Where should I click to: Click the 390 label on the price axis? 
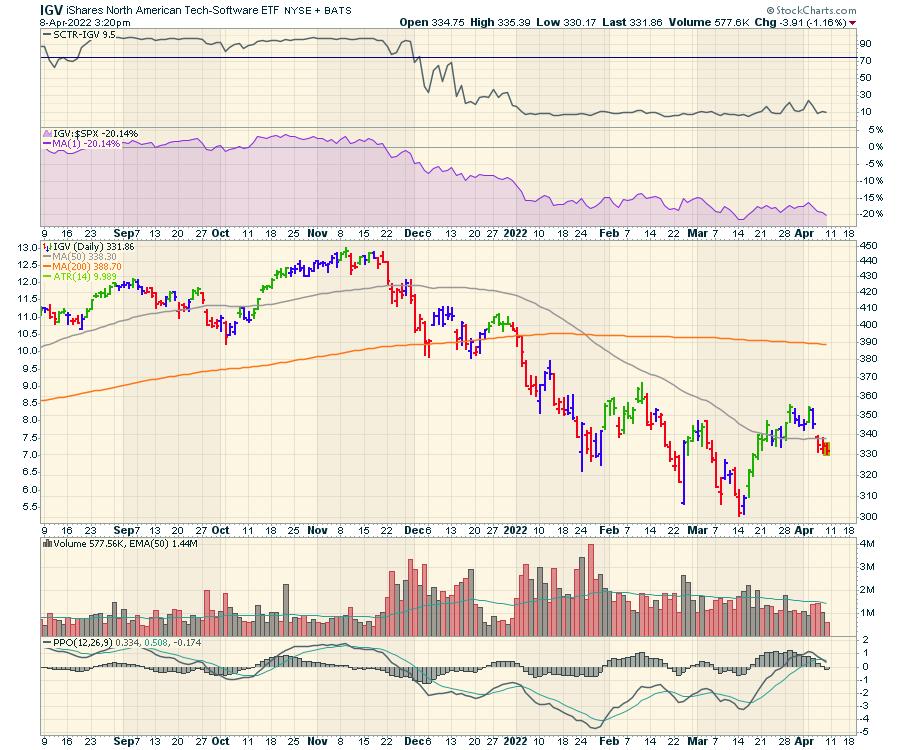(x=868, y=341)
